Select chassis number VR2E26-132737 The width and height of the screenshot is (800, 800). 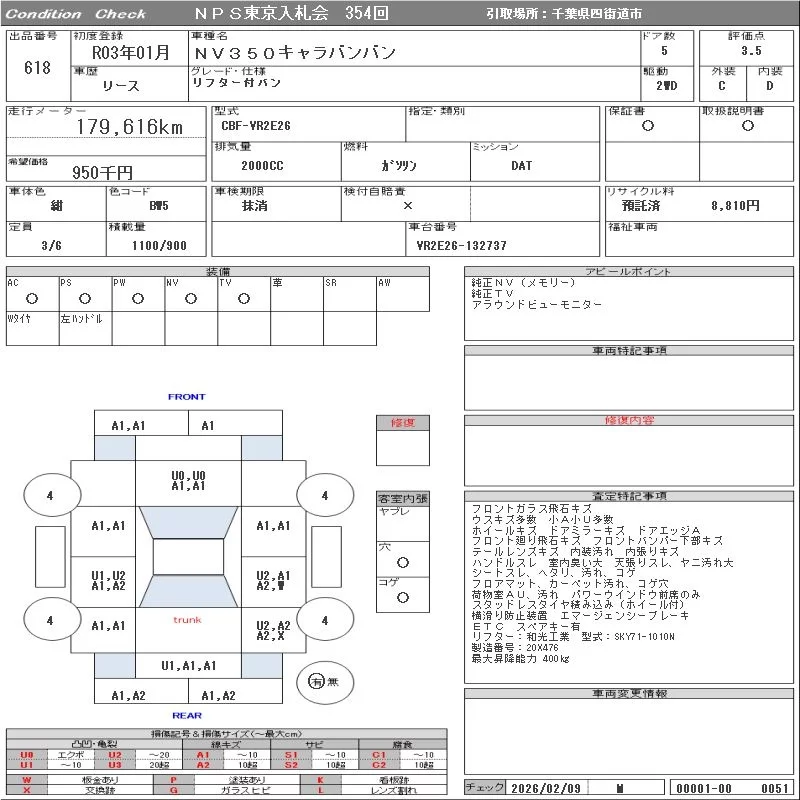tap(461, 245)
